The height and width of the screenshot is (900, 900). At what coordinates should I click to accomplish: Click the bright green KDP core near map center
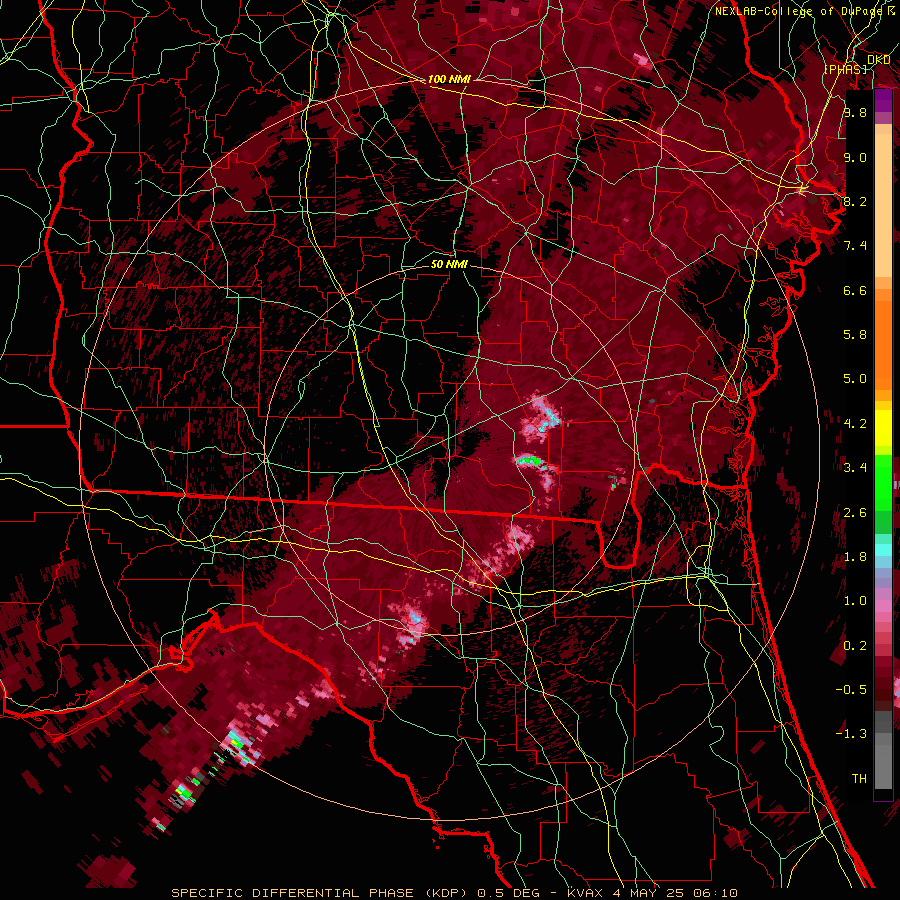pos(529,460)
